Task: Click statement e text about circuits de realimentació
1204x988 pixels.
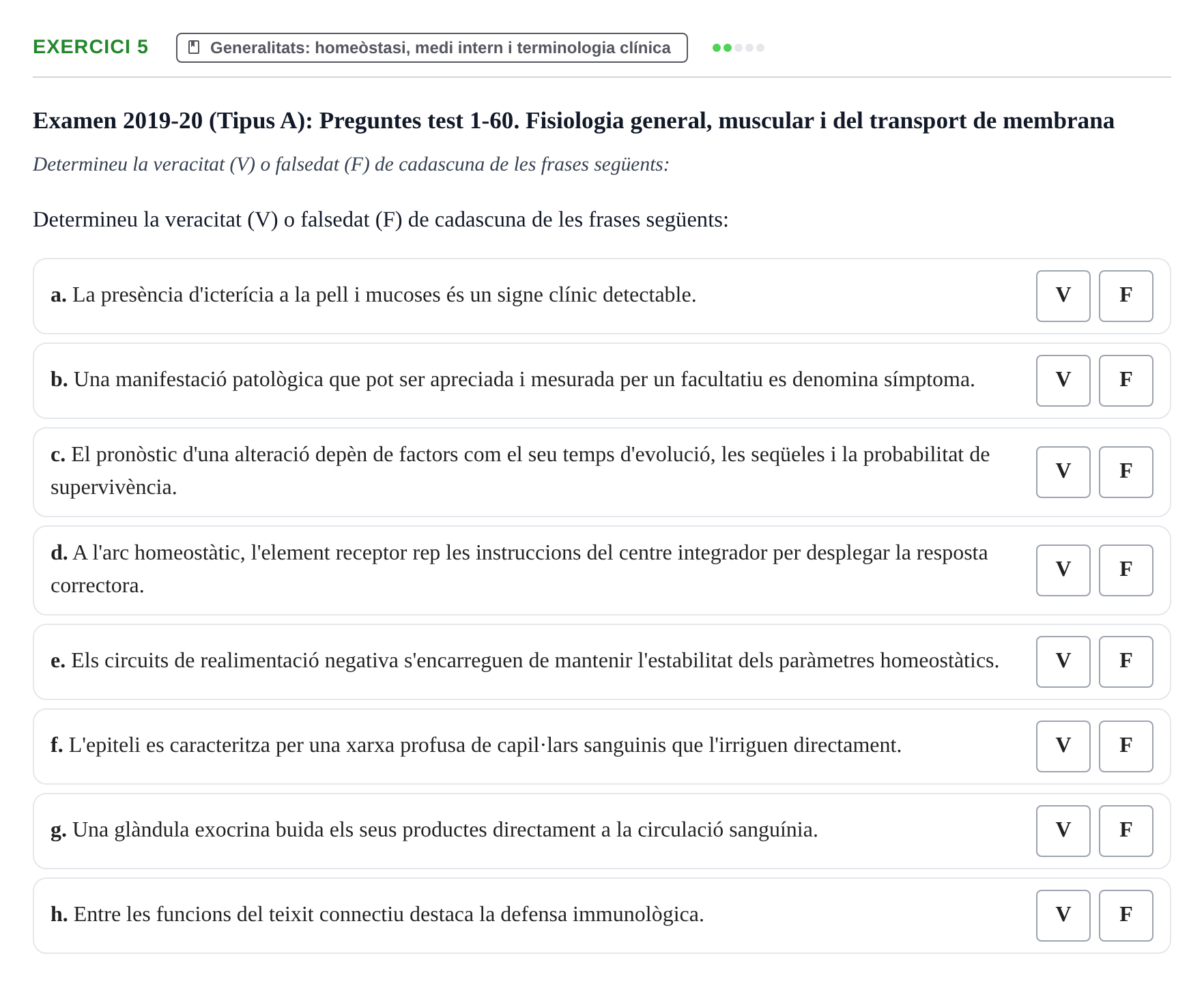Action: 525,660
